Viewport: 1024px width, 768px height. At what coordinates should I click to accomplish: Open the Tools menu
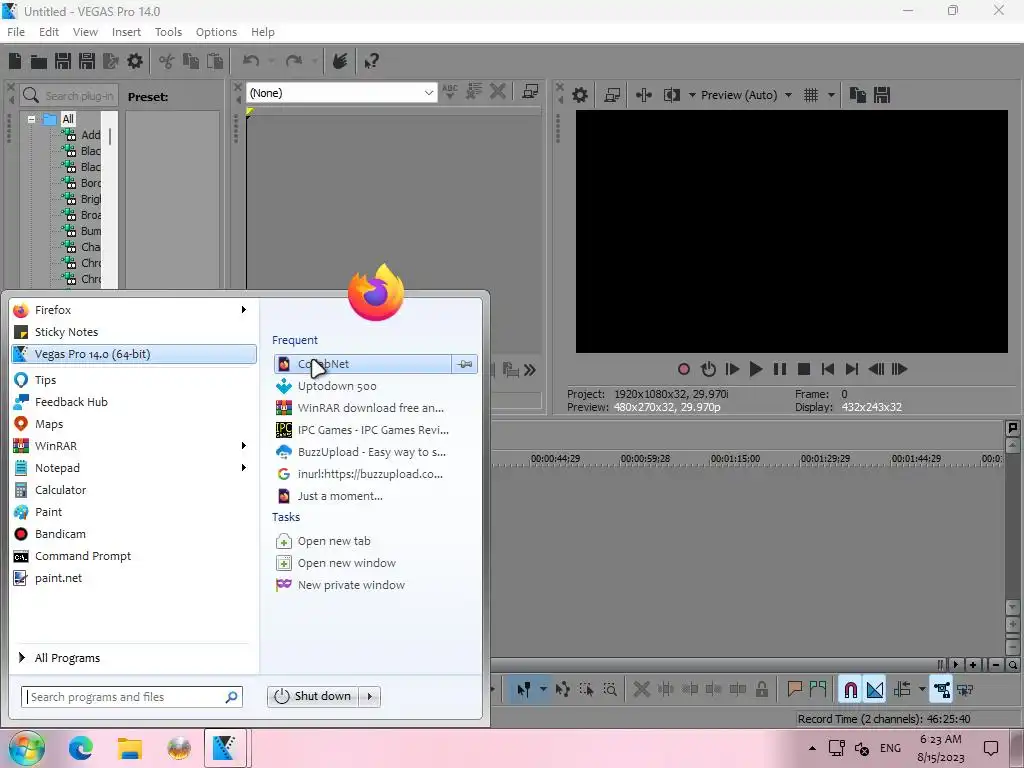[168, 32]
